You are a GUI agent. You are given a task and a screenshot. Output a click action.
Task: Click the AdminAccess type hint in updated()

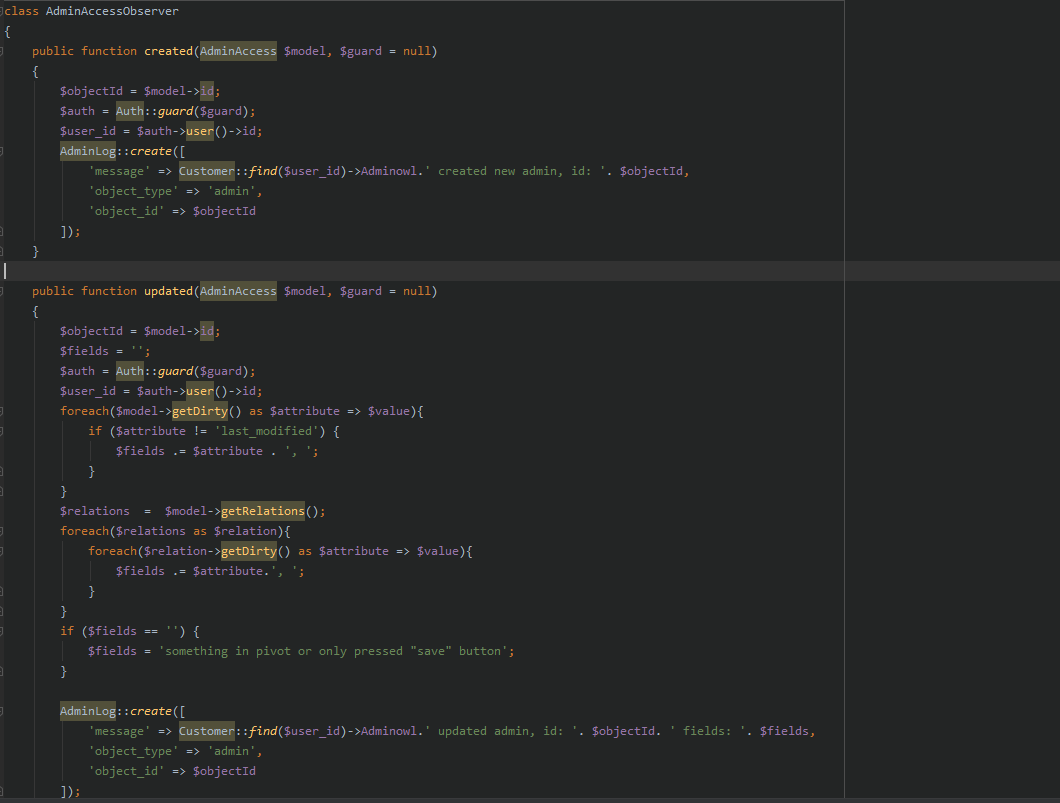(238, 291)
